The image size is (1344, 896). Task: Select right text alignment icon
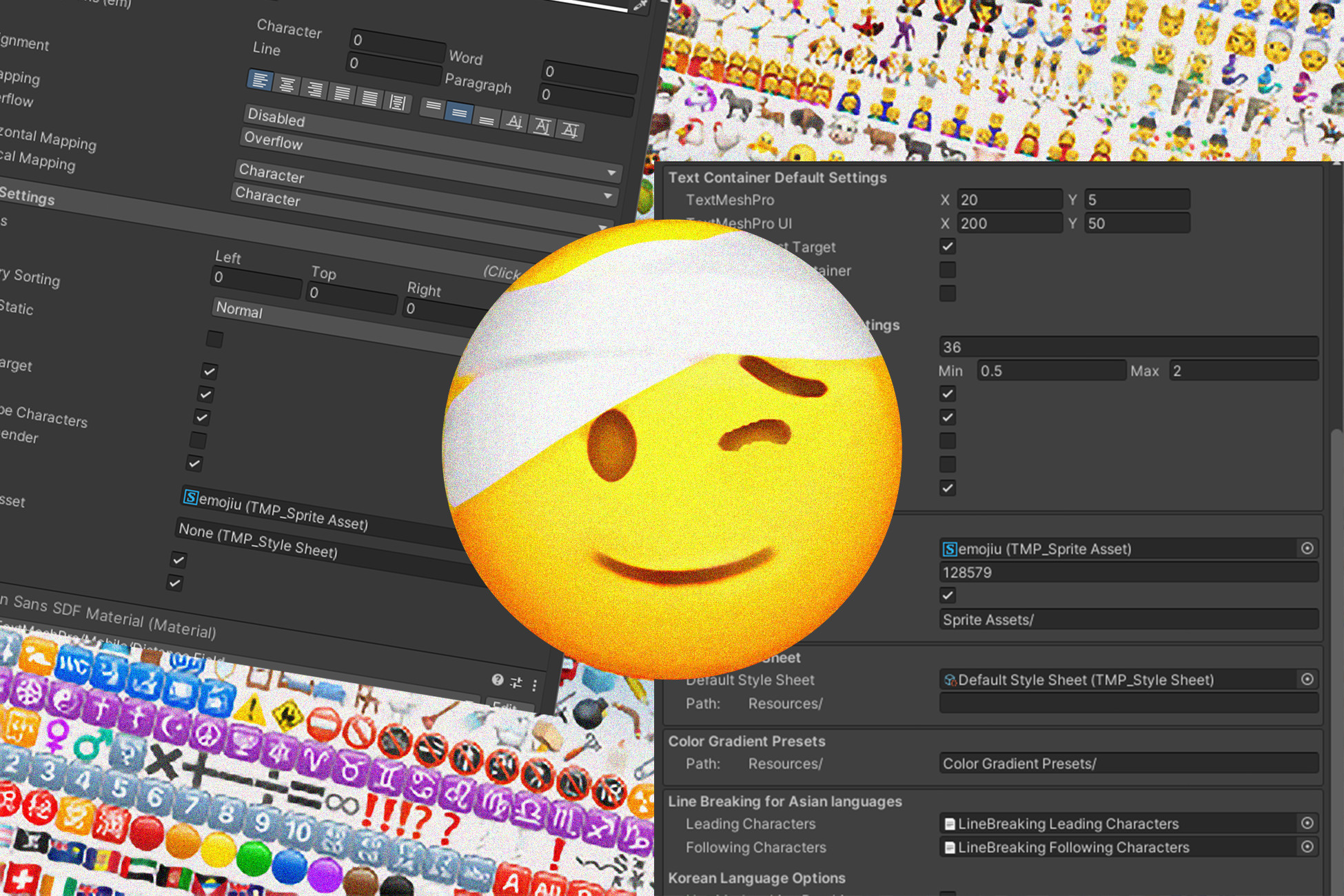tap(314, 89)
